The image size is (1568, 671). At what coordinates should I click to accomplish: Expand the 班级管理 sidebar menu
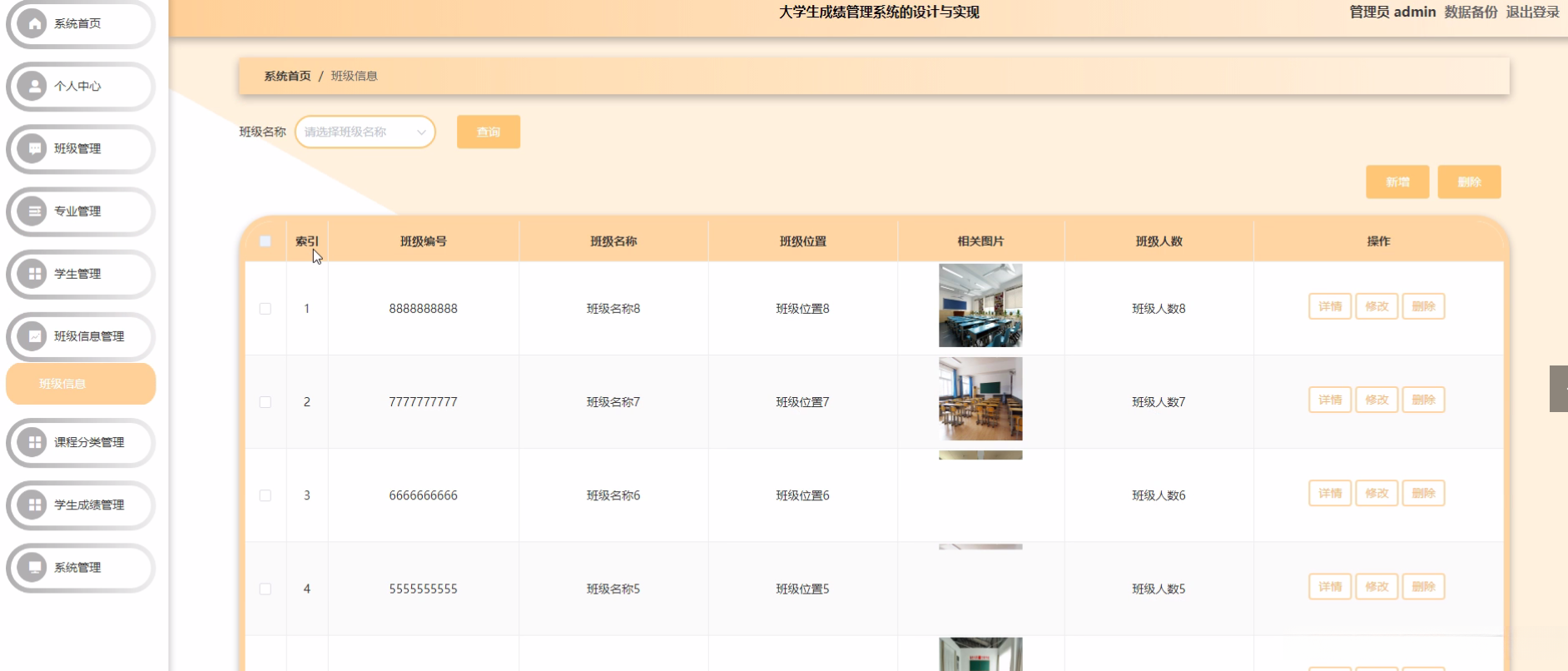[81, 148]
